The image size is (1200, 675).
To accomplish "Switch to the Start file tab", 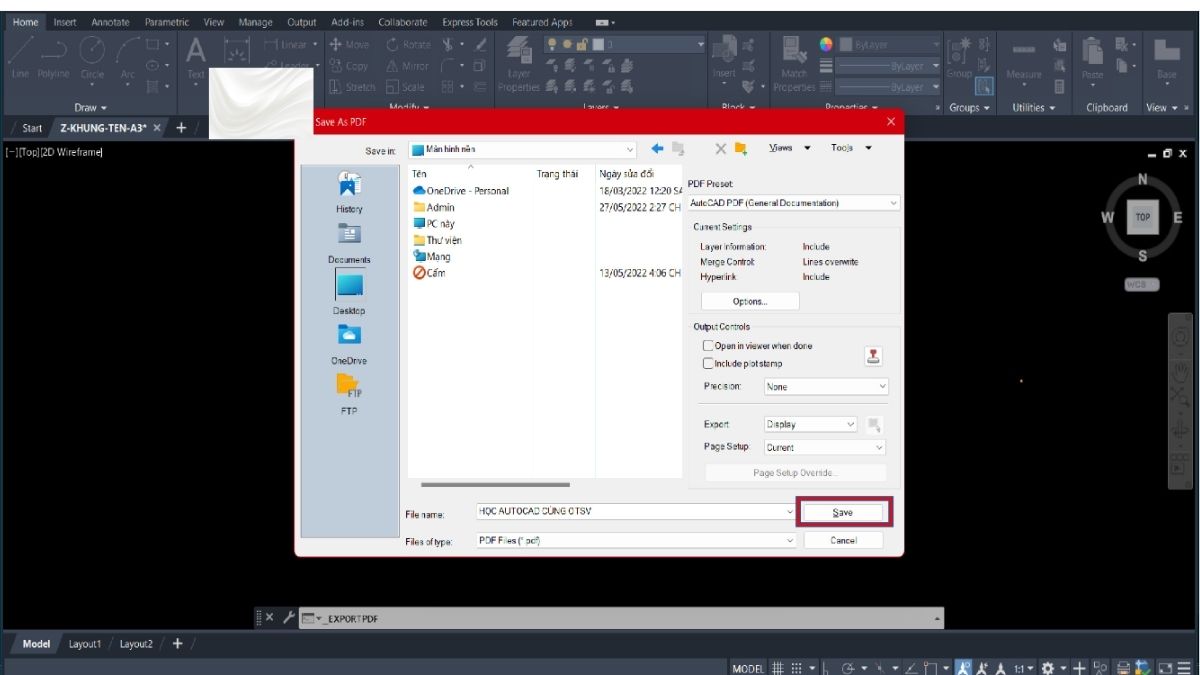I will point(32,128).
